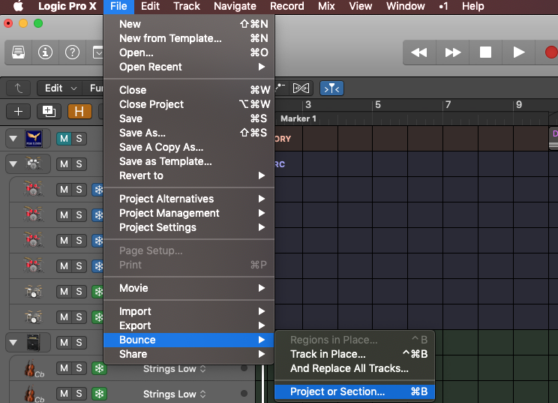Toggle Mute on the amp stack track

64,342
